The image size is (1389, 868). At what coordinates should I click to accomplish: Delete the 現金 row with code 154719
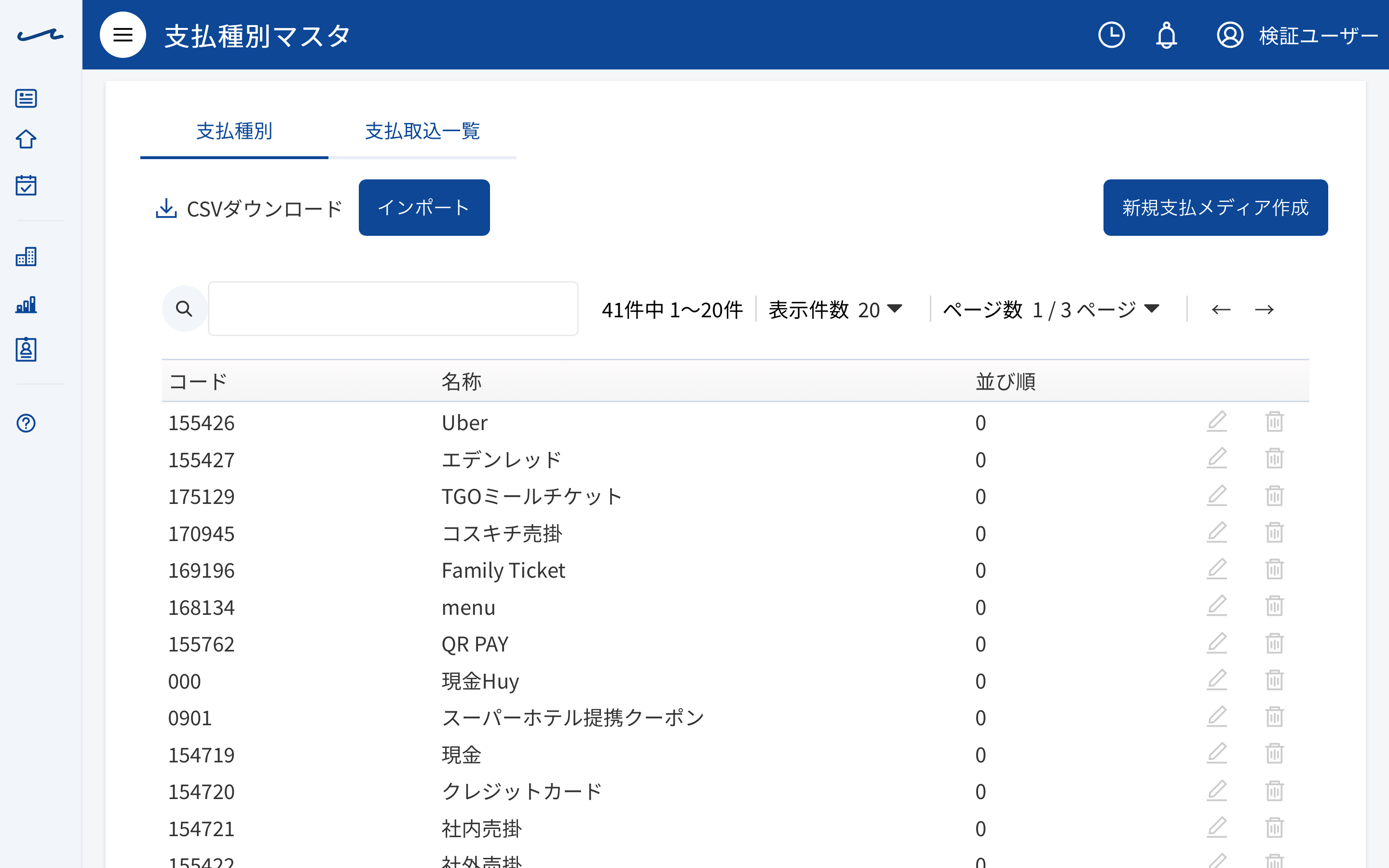click(1274, 754)
